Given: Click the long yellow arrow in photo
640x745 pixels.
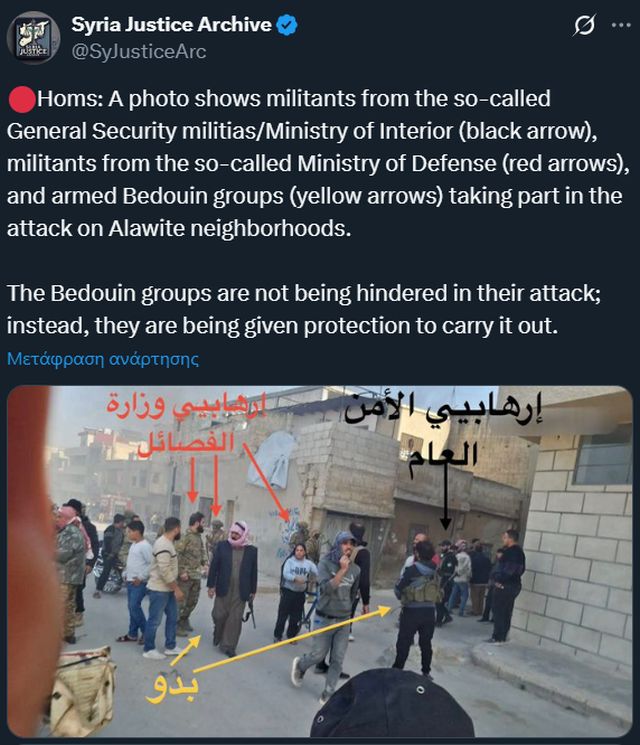Looking at the screenshot, I should pos(293,639).
